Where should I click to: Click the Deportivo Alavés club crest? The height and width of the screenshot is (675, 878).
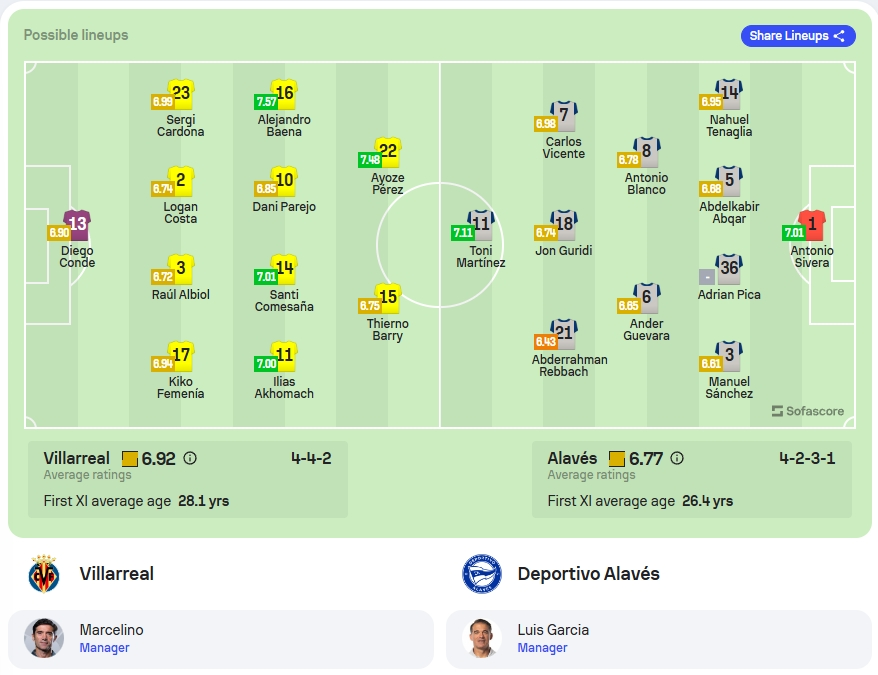482,574
